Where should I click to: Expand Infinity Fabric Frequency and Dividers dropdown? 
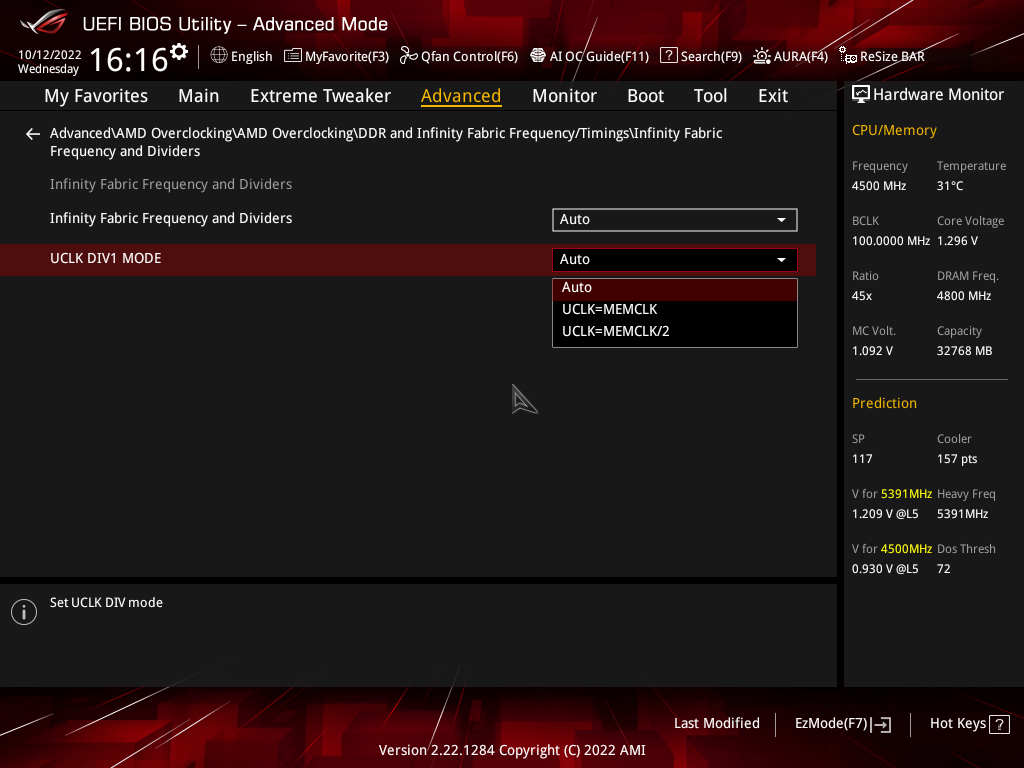675,220
